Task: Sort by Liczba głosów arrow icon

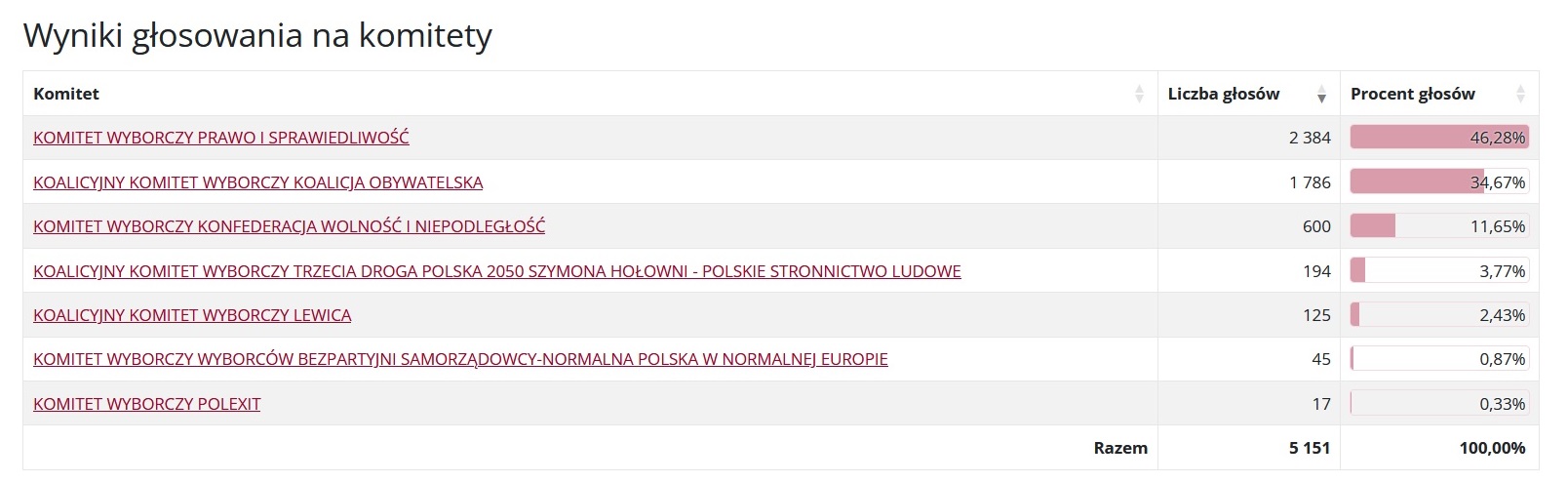Action: pos(1321,94)
